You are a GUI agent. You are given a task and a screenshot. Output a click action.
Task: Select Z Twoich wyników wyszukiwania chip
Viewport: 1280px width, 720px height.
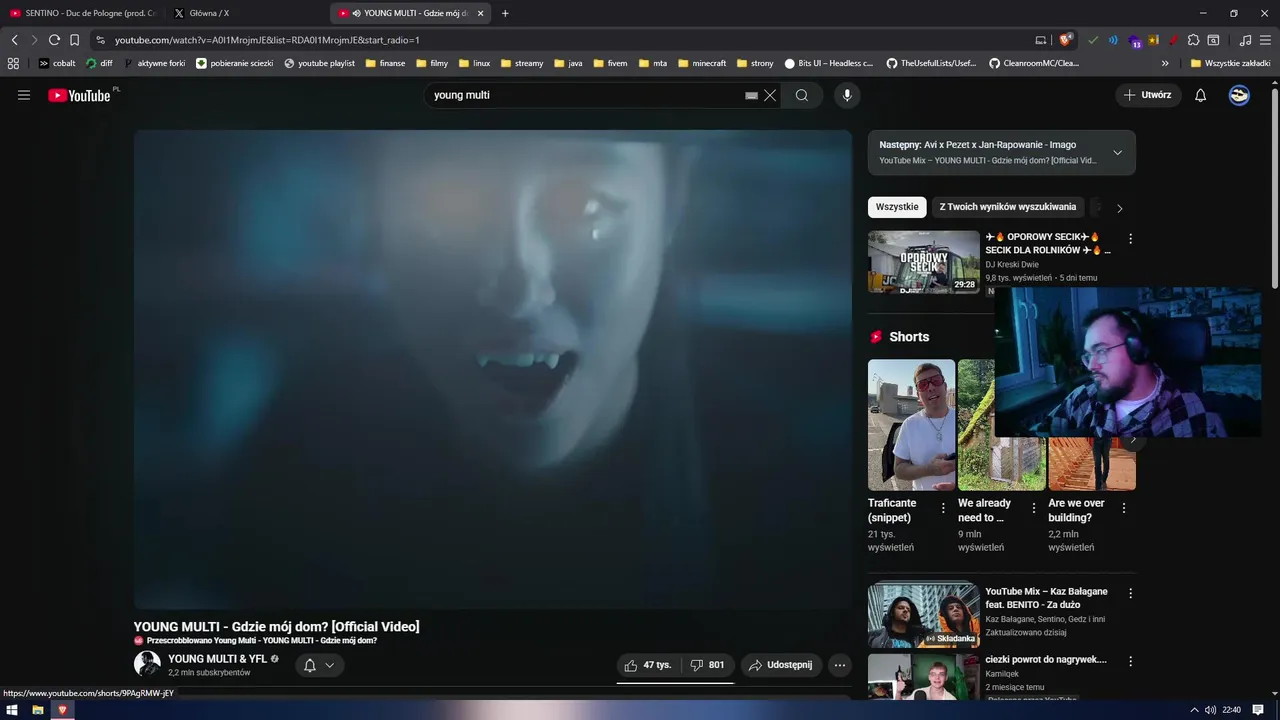(1008, 207)
